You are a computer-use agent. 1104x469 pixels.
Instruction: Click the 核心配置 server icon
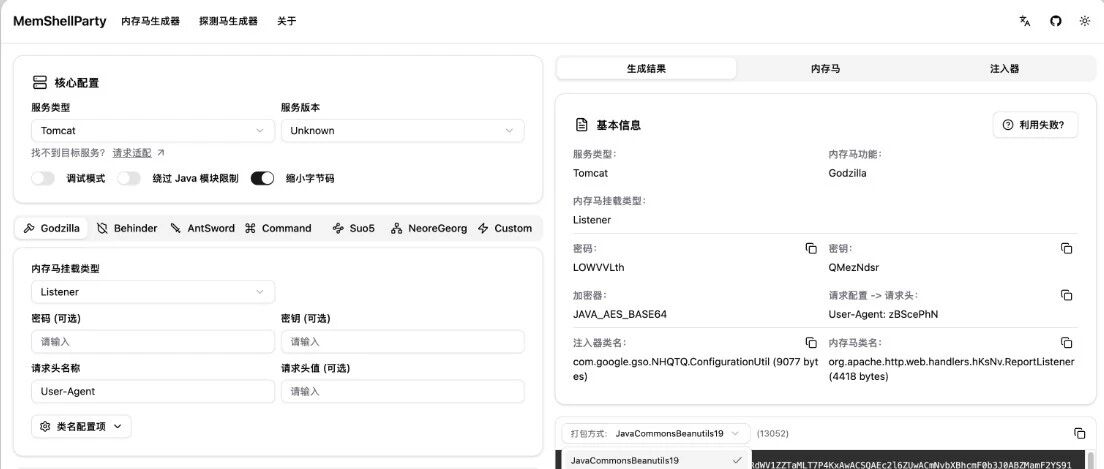point(39,82)
